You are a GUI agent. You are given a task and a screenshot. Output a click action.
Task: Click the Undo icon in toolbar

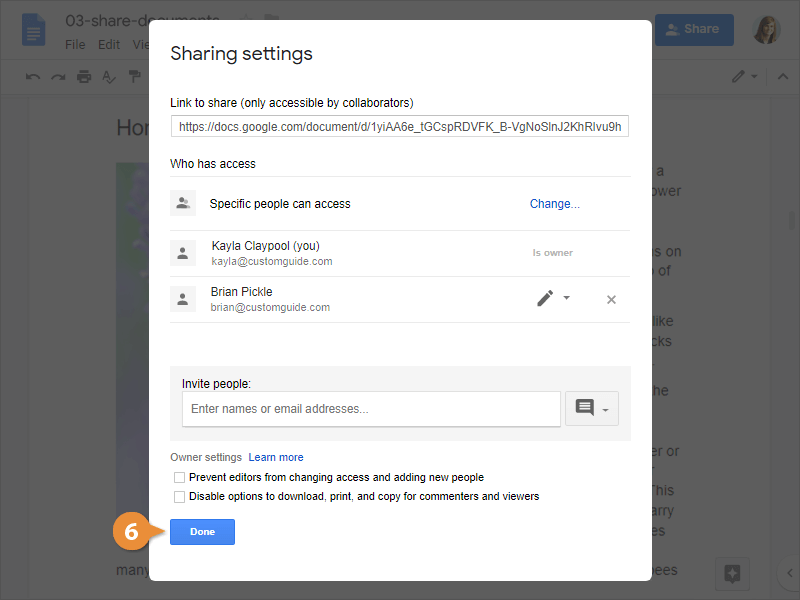point(34,77)
